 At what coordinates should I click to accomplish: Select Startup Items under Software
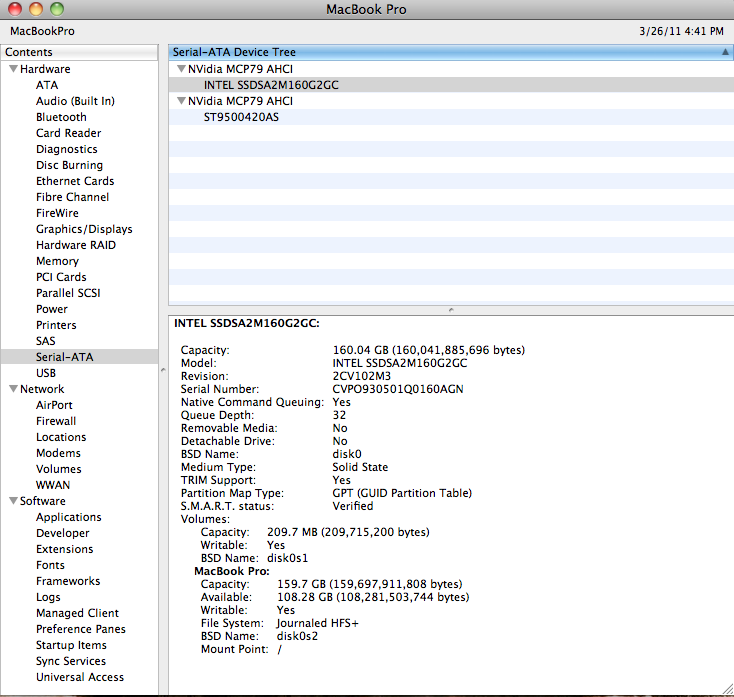[71, 645]
